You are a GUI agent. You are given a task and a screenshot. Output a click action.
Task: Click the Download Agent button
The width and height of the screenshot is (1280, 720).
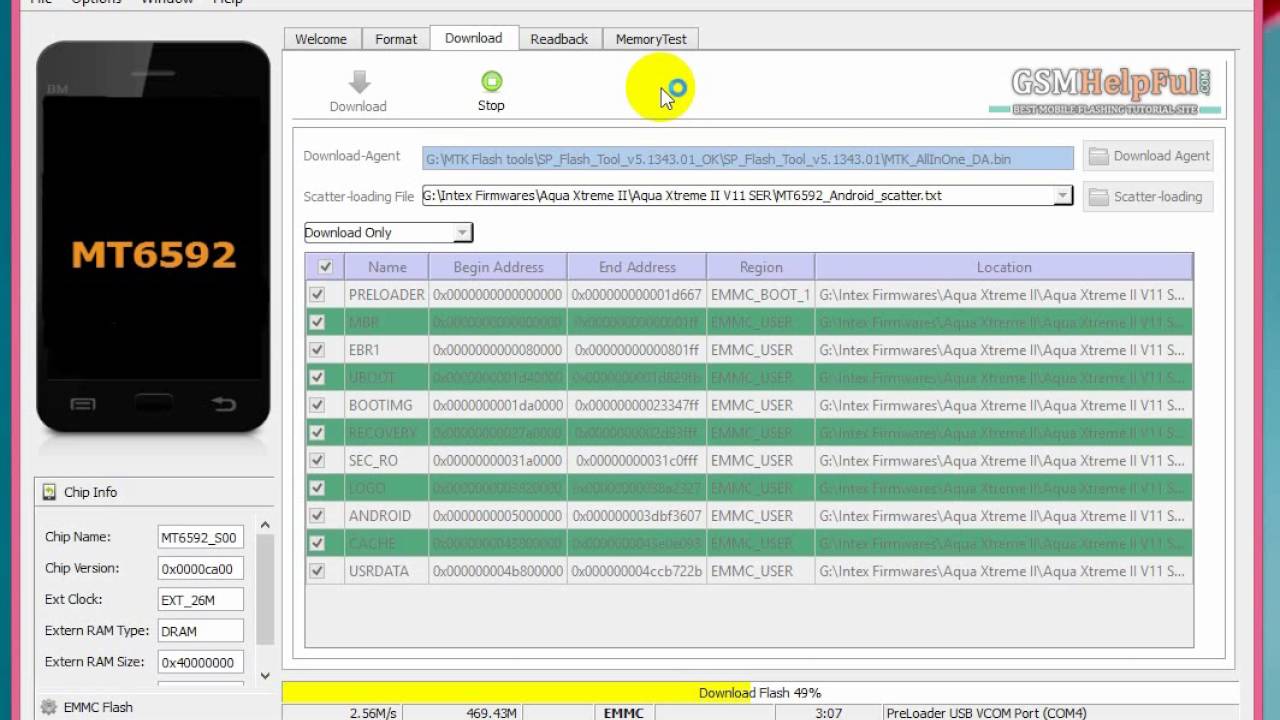[1148, 156]
